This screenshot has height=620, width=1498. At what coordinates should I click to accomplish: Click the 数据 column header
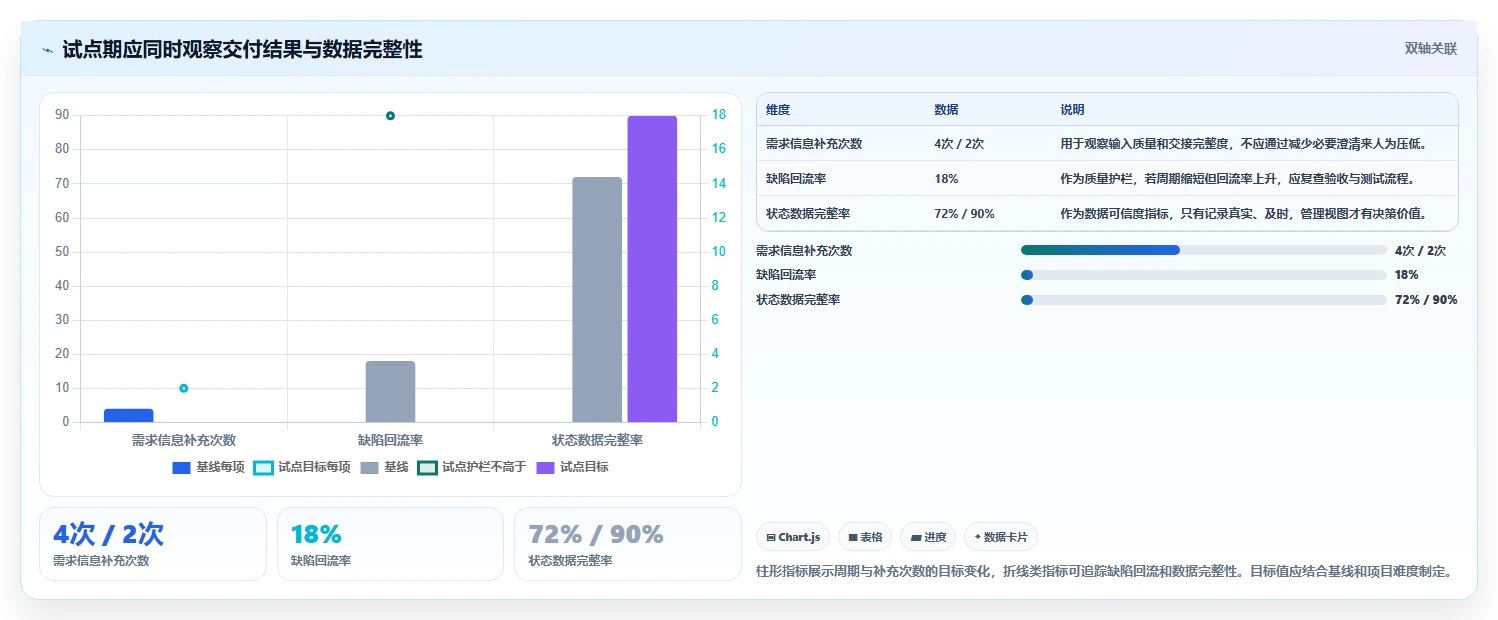pos(946,110)
